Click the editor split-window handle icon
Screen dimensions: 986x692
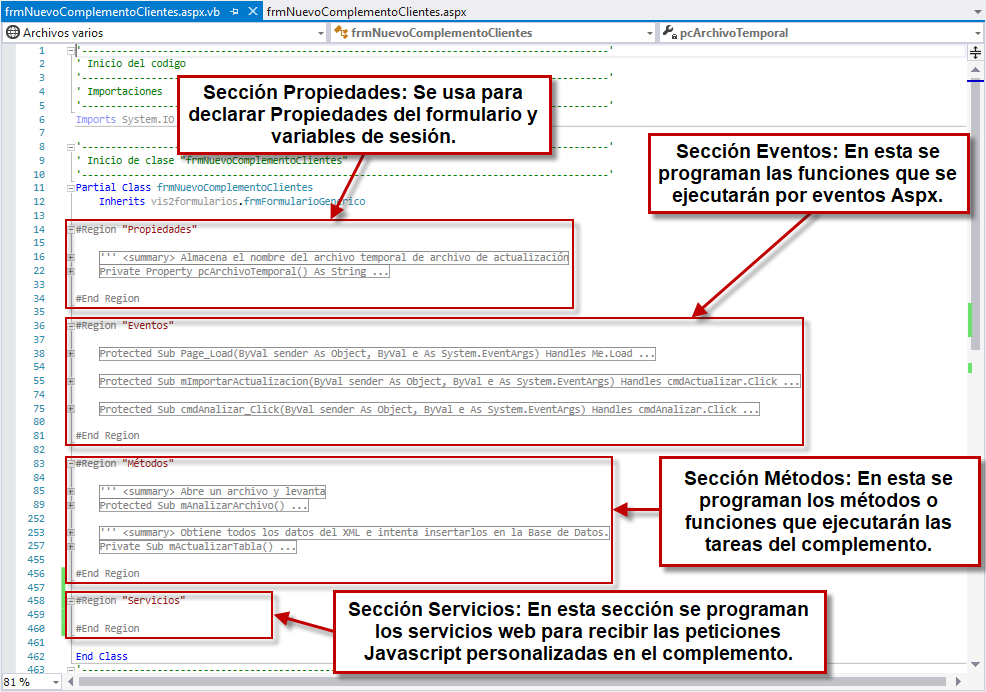coord(975,52)
